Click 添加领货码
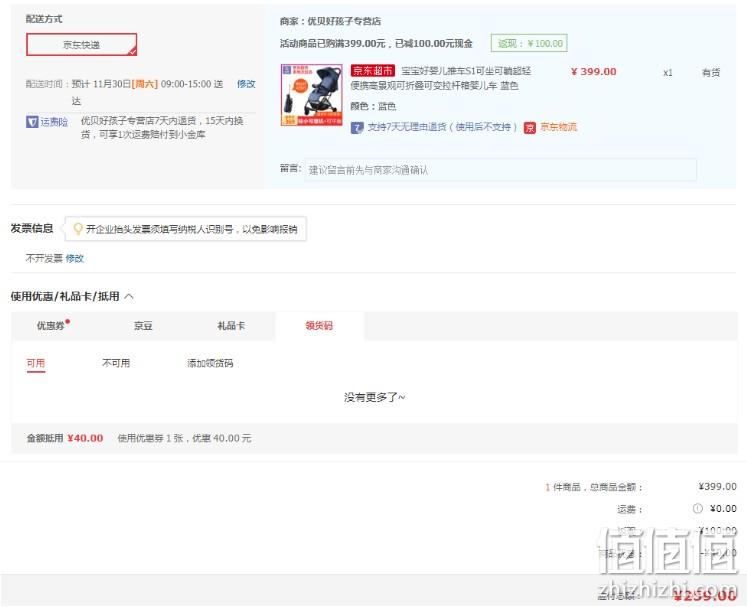This screenshot has width=747, height=607. click(210, 363)
